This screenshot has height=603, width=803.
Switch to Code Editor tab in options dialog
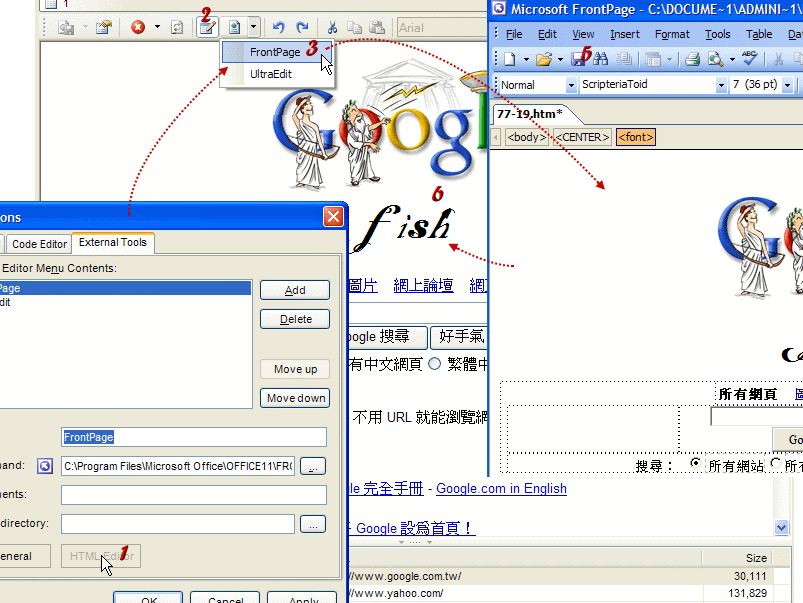[x=39, y=244]
